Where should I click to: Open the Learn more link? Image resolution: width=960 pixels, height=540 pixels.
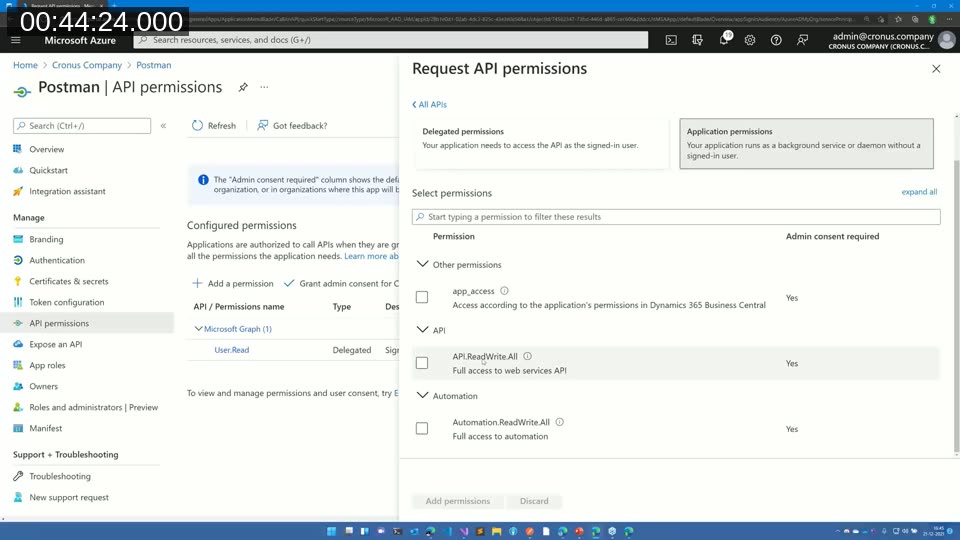tap(371, 256)
